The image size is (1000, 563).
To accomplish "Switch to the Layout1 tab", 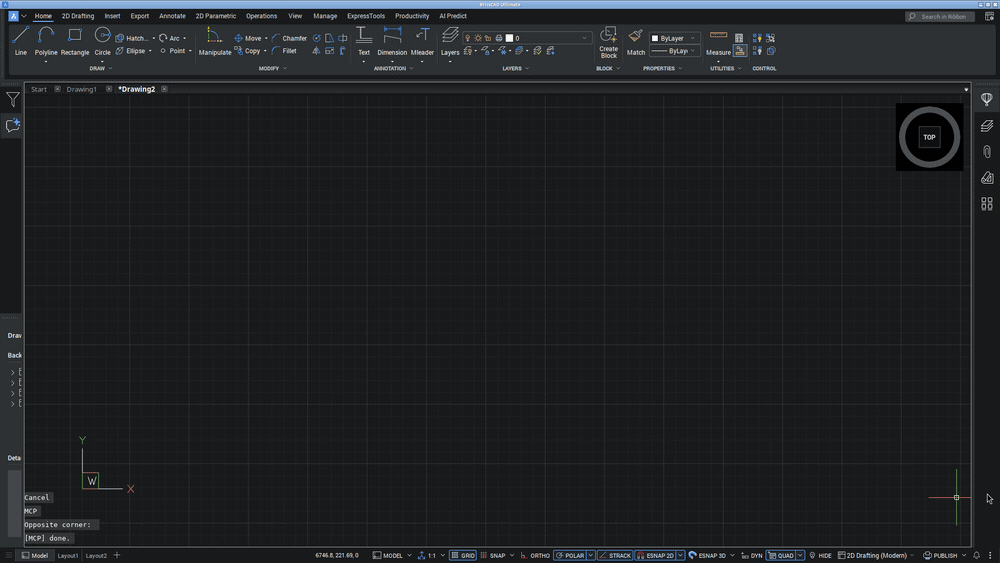I will pos(68,555).
